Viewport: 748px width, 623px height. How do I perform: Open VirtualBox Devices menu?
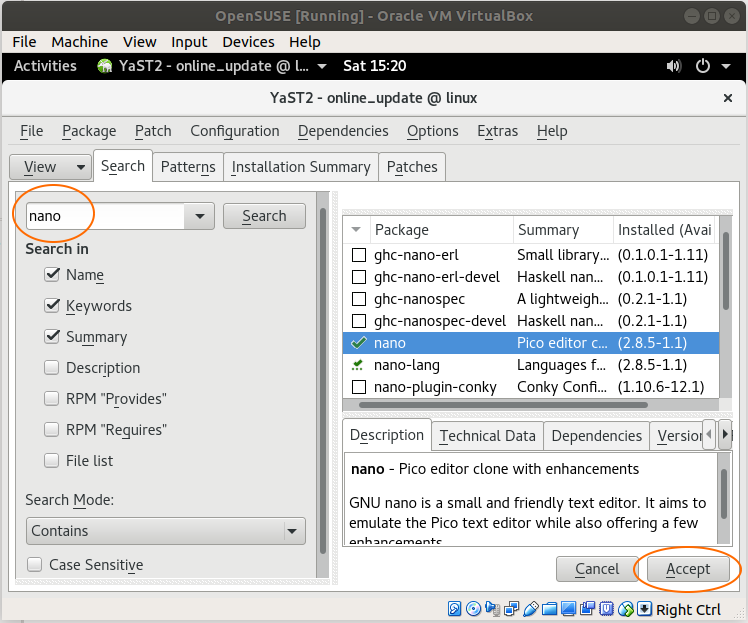pyautogui.click(x=248, y=42)
